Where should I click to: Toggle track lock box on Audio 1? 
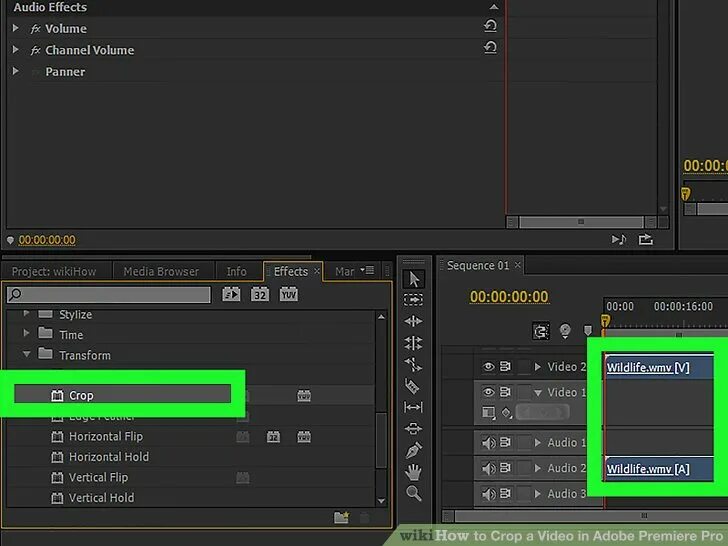524,443
